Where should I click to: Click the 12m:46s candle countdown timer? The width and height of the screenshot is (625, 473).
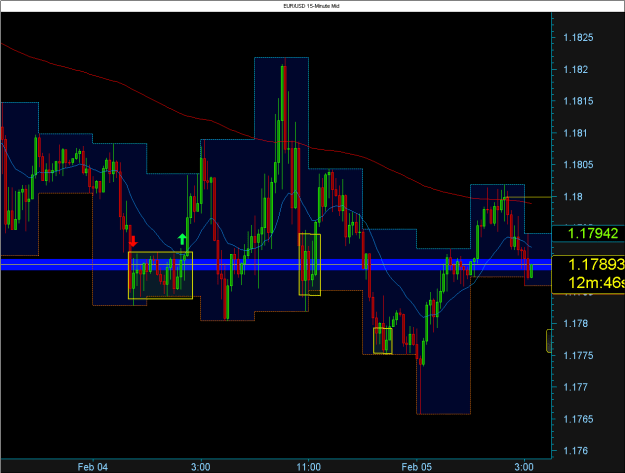pyautogui.click(x=596, y=283)
